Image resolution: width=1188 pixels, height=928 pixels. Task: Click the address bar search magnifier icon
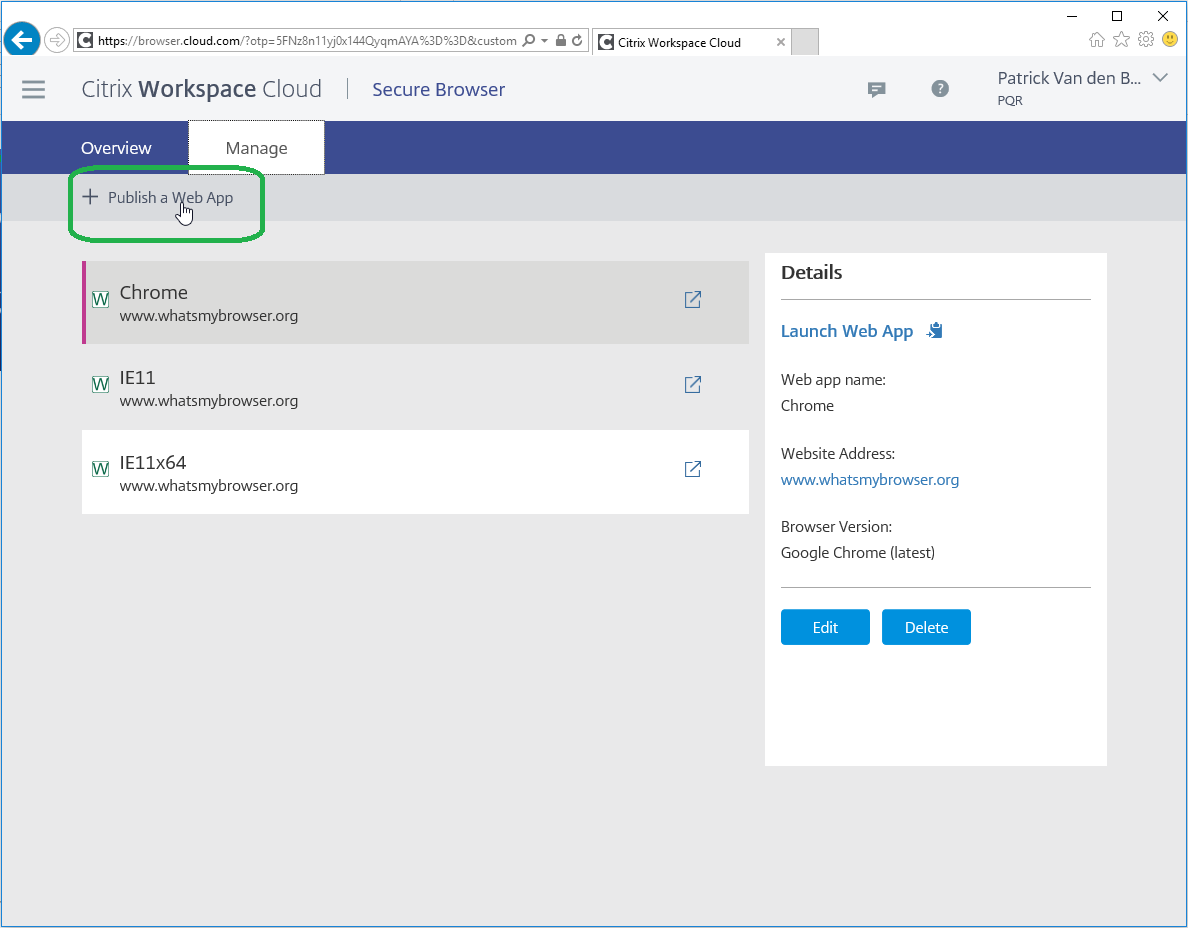[529, 40]
